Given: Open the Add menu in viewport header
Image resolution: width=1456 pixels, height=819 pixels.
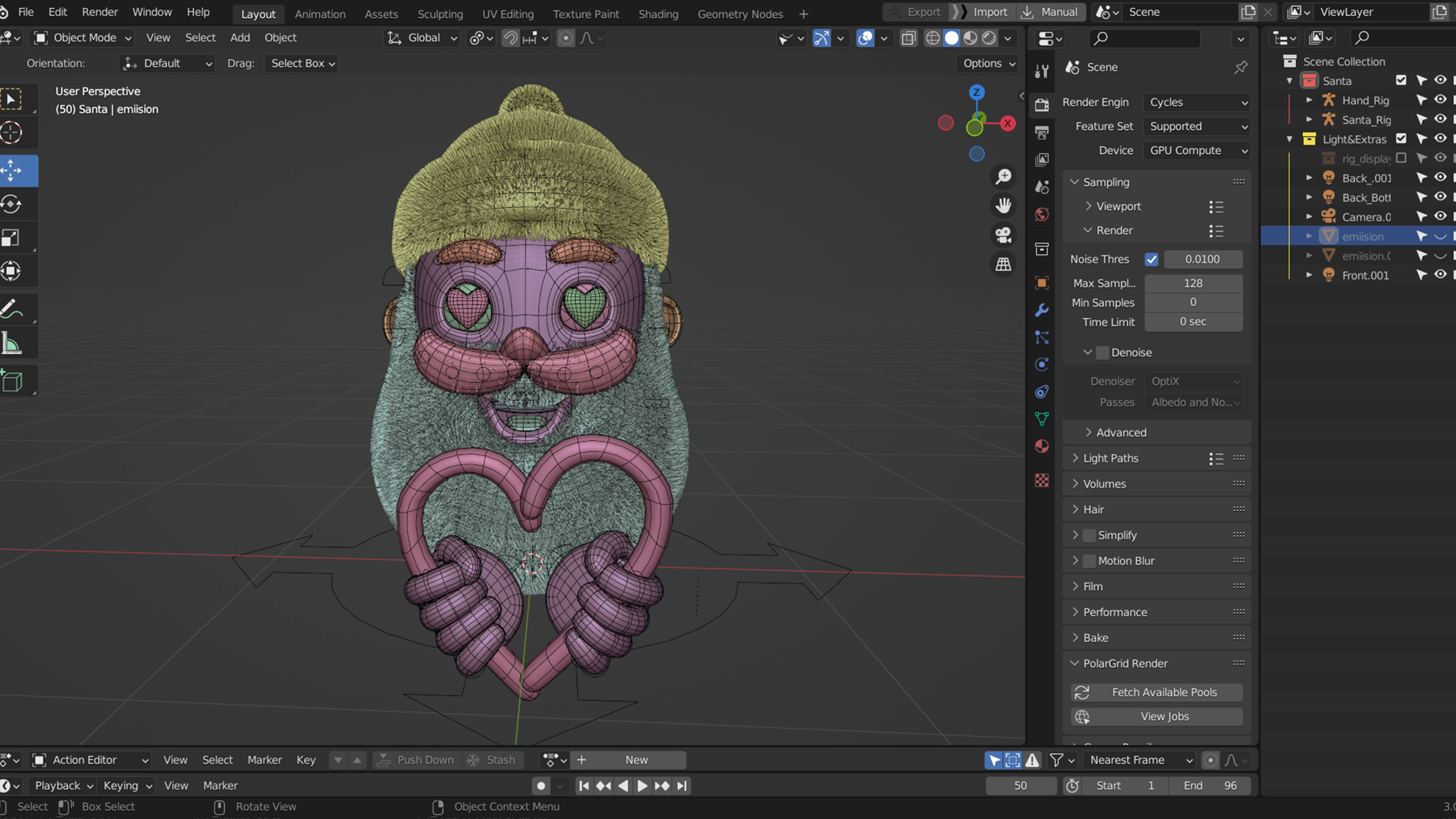Looking at the screenshot, I should (x=240, y=38).
